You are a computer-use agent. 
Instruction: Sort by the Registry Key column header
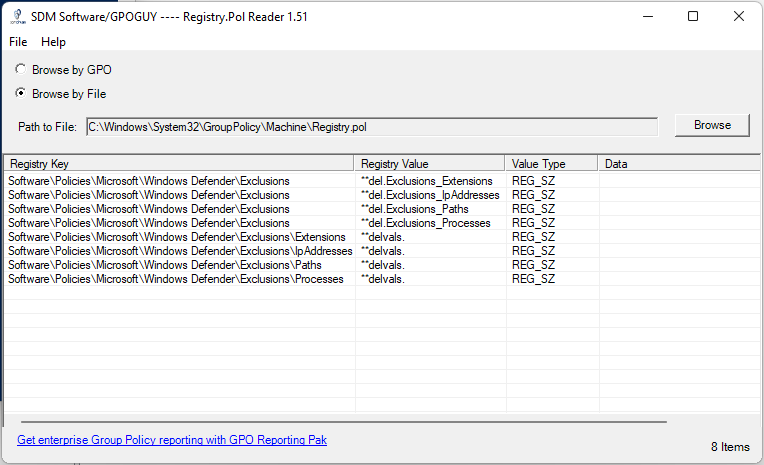[x=179, y=164]
